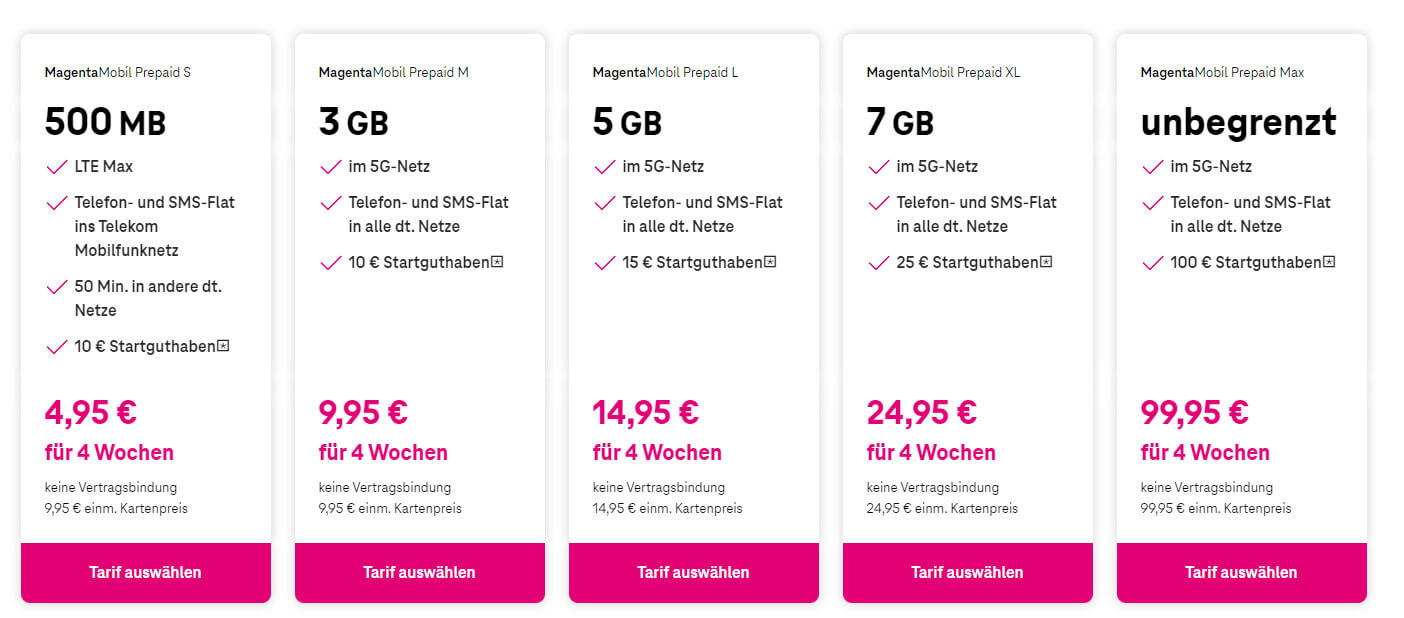Click the 3 GB data volume heading
Screen dimensions: 1404x618
click(353, 122)
